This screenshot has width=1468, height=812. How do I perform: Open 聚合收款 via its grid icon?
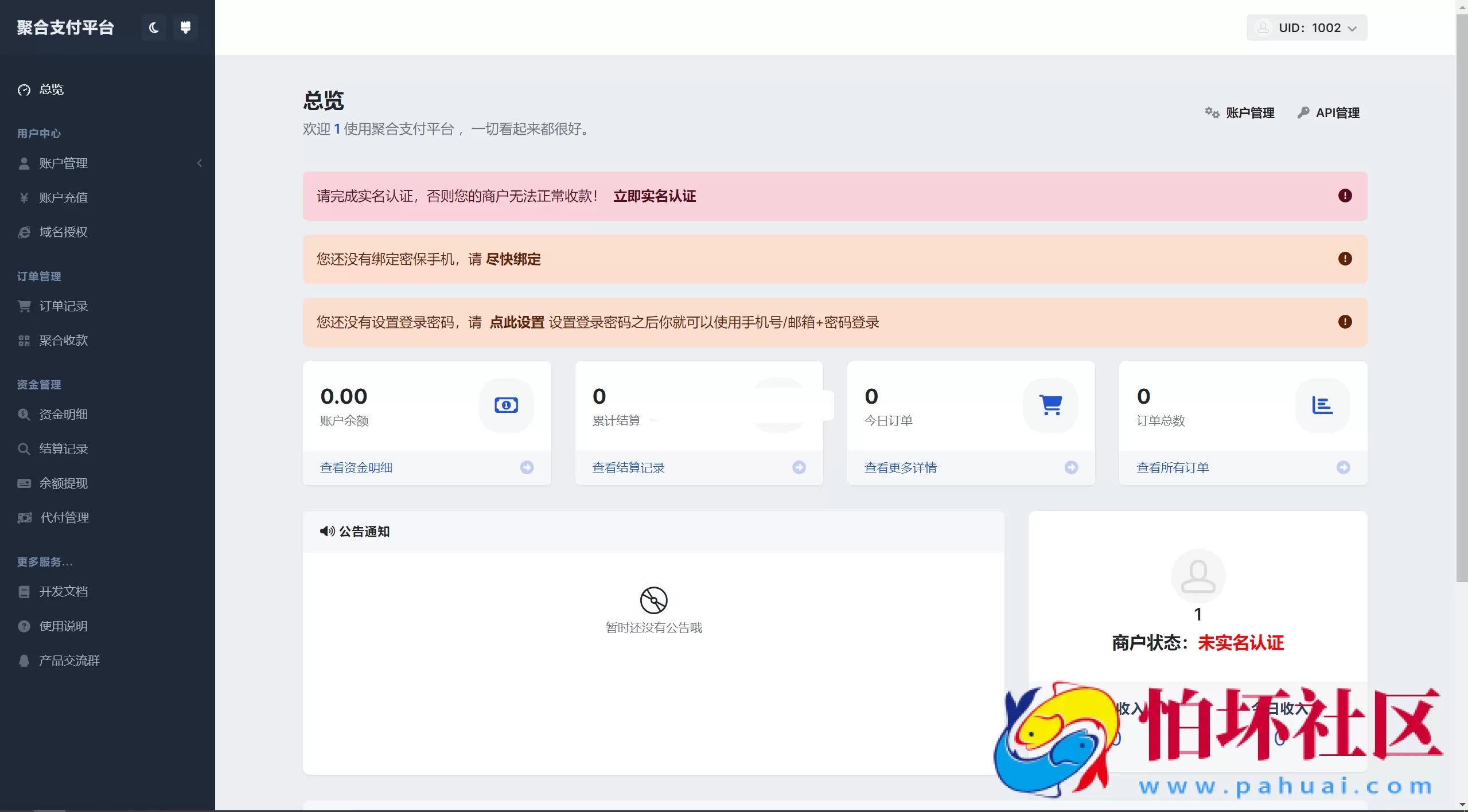(x=24, y=339)
